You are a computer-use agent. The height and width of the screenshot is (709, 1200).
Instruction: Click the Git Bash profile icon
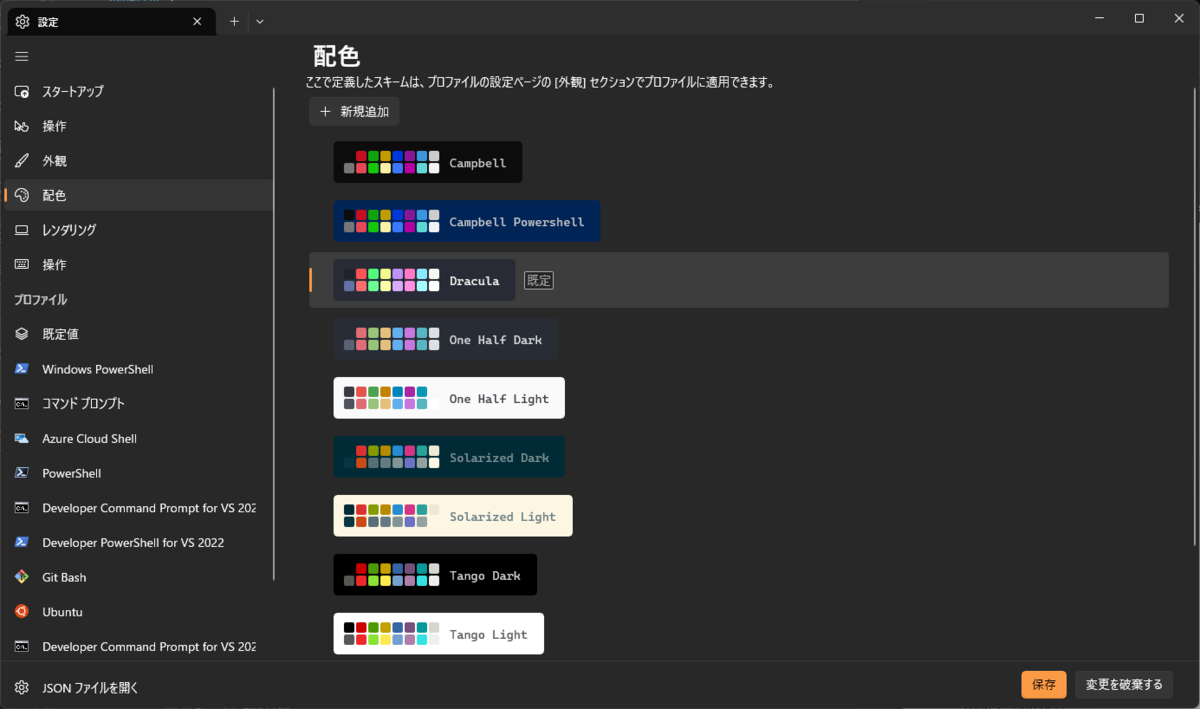[22, 577]
